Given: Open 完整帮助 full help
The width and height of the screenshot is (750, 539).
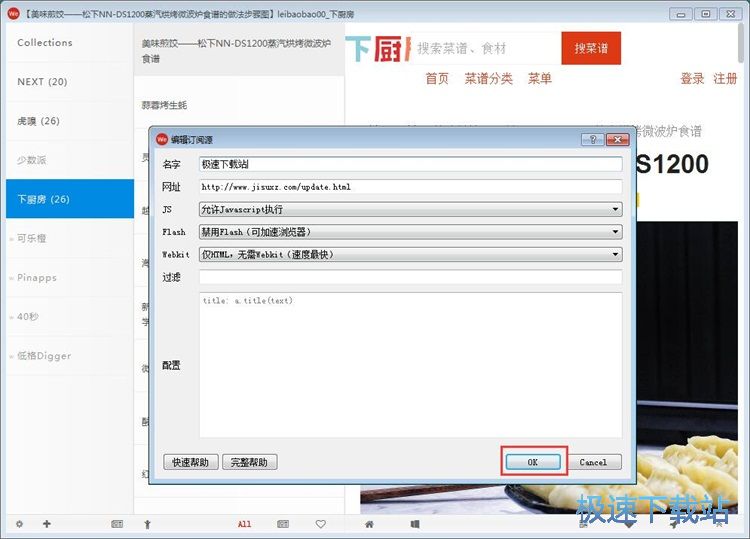Looking at the screenshot, I should click(x=249, y=462).
